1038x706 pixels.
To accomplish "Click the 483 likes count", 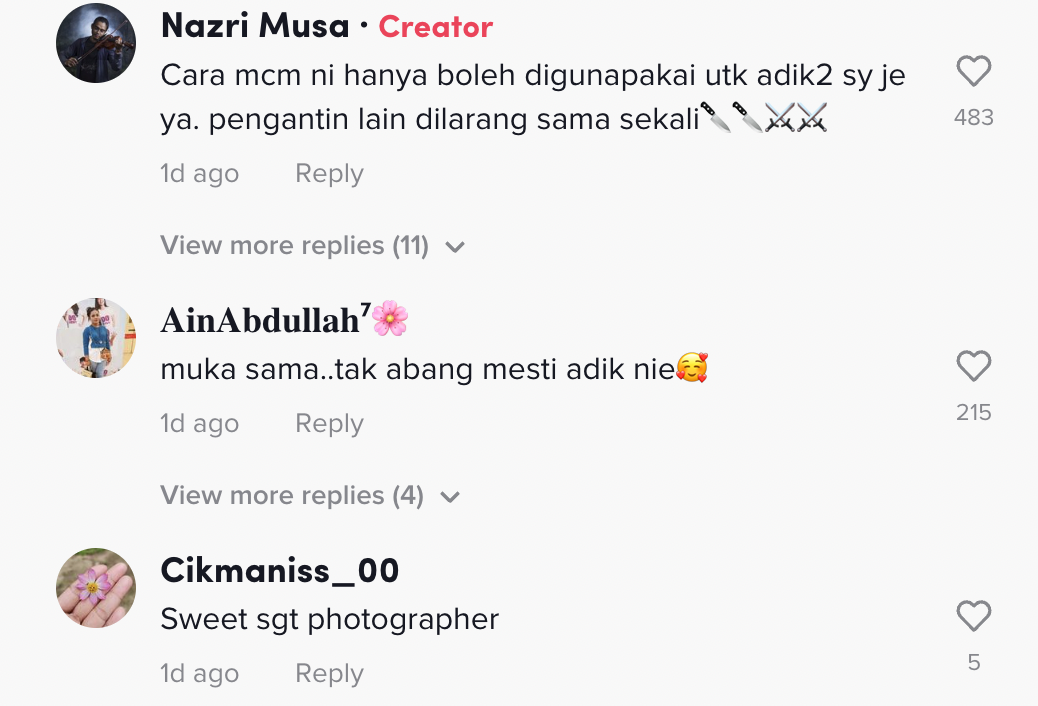I will pos(973,118).
